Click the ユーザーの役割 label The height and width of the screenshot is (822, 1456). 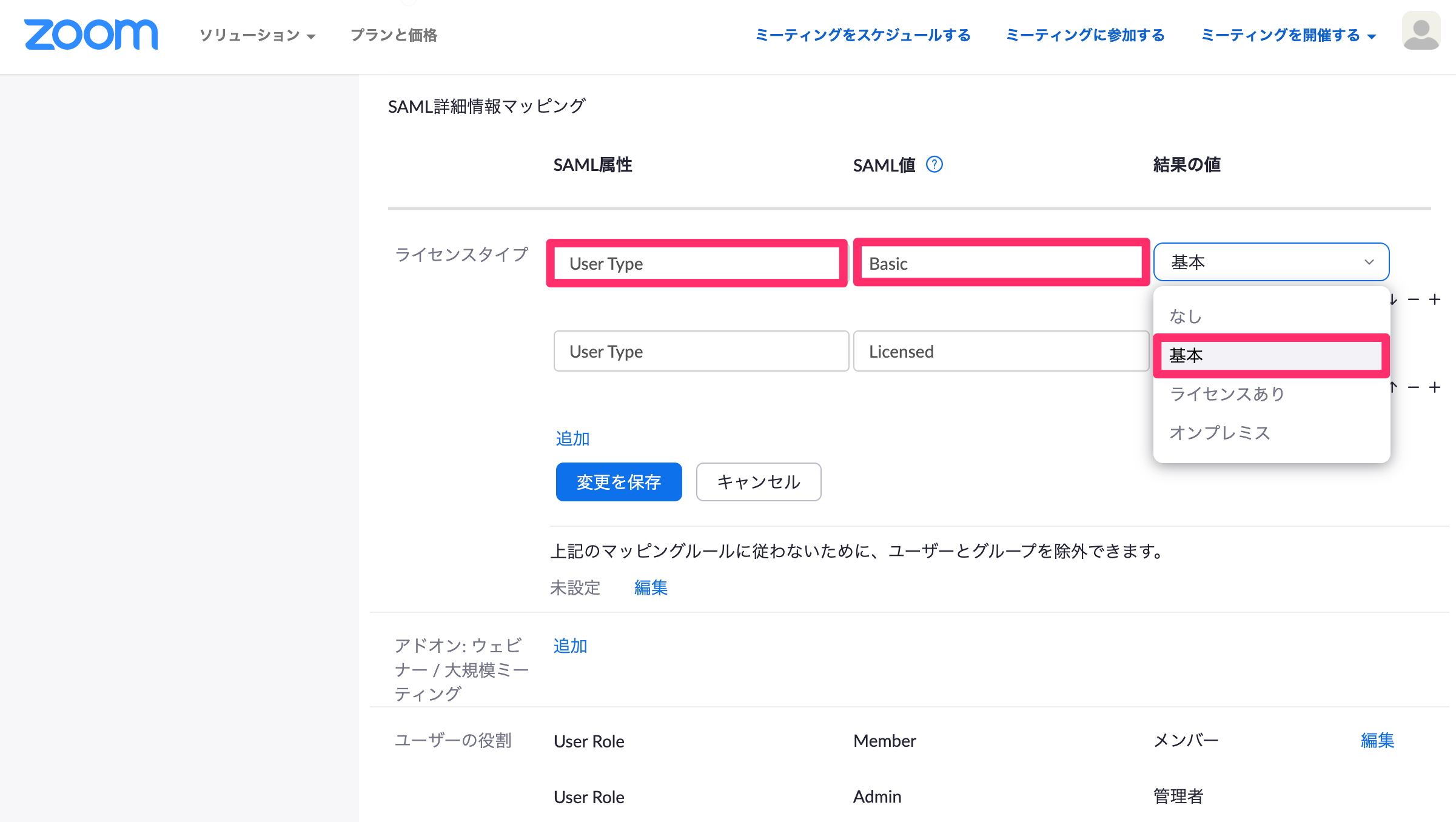[x=453, y=740]
